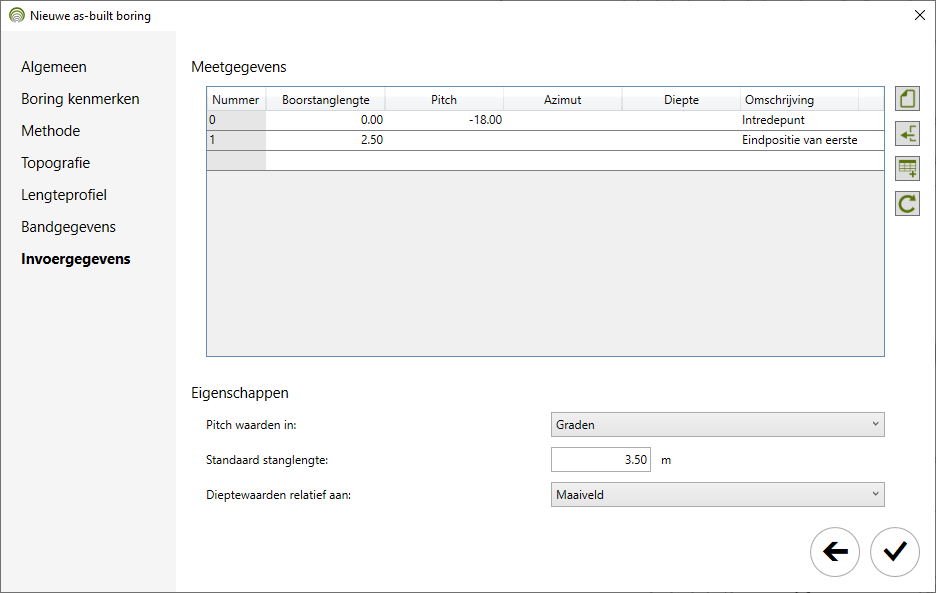Open the Pitch waarden in dropdown
Image resolution: width=936 pixels, height=593 pixels.
click(x=718, y=425)
